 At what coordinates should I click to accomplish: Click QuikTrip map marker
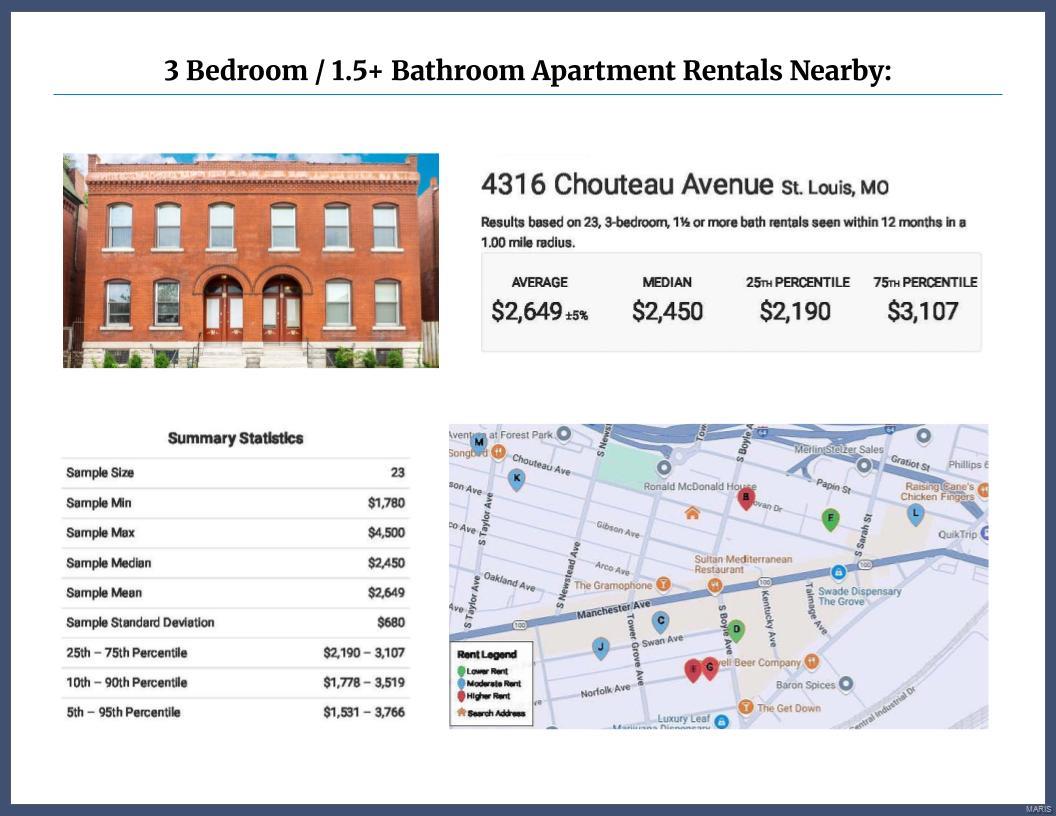click(984, 533)
